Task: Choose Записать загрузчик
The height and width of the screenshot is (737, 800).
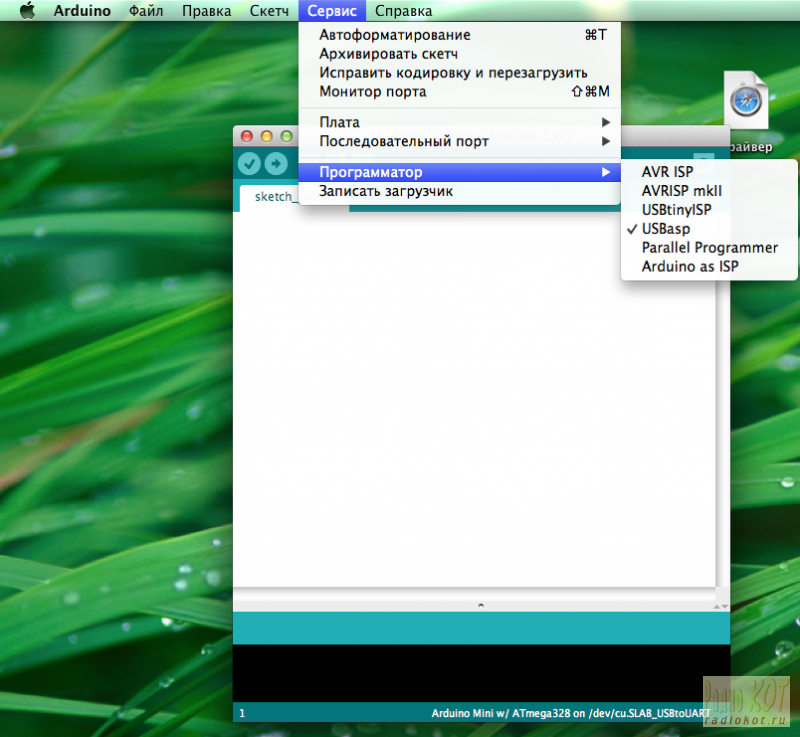Action: click(x=460, y=191)
